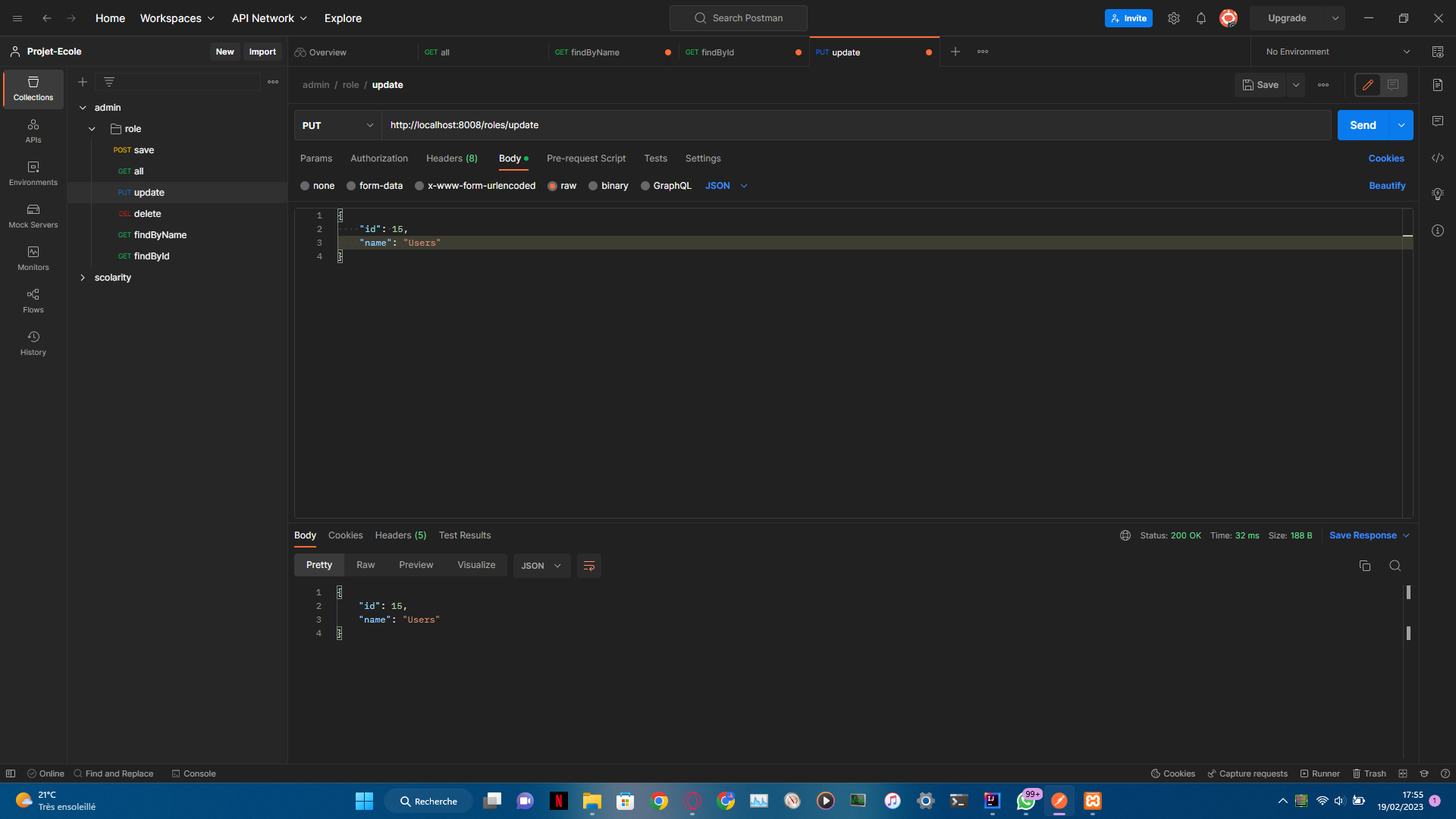This screenshot has height=819, width=1456.
Task: Click the Beautify link
Action: (x=1387, y=186)
